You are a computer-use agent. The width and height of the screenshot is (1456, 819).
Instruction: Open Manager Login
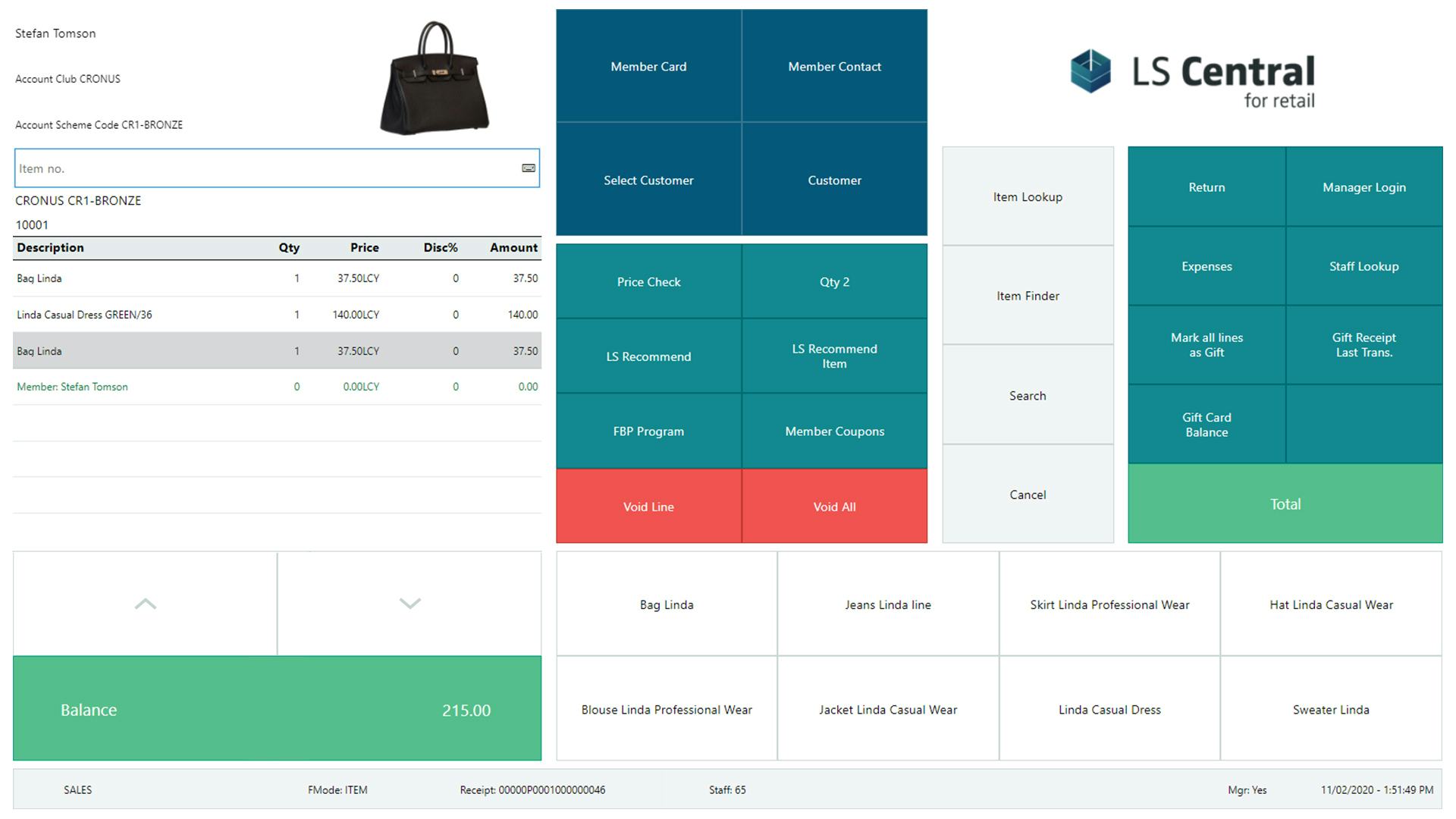[1363, 187]
